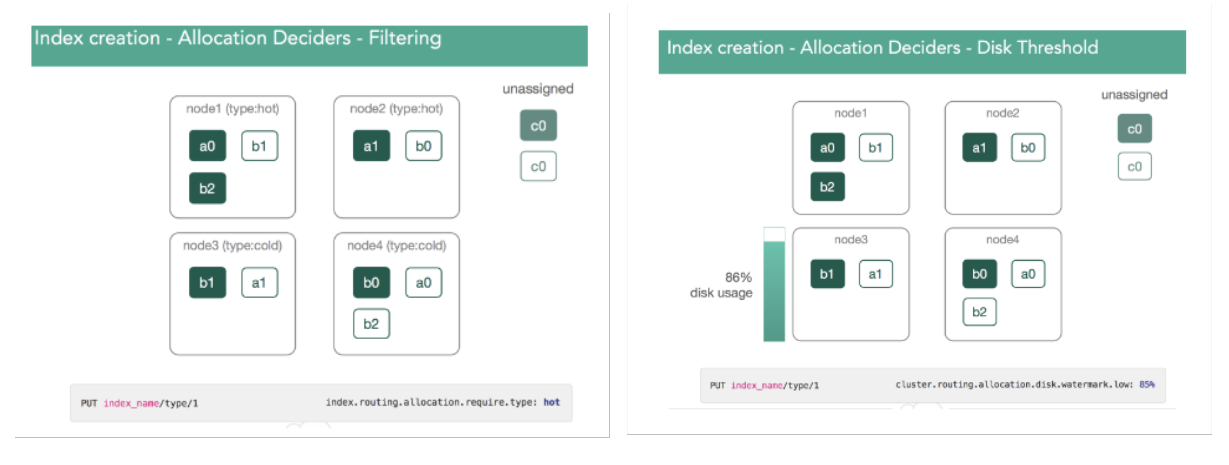Click the 'unassigned' label on Filtering slide
Viewport: 1229px width, 465px height.
pos(538,89)
